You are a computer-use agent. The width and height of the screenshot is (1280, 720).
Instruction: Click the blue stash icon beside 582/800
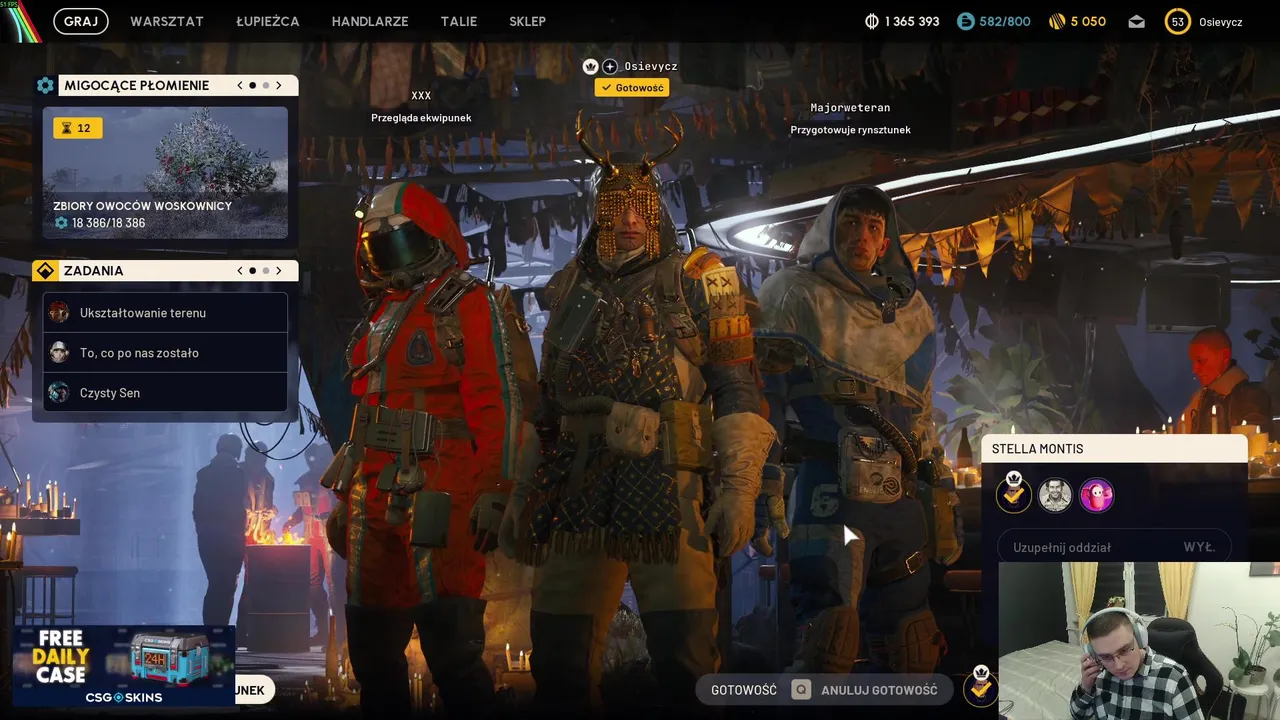coord(965,21)
